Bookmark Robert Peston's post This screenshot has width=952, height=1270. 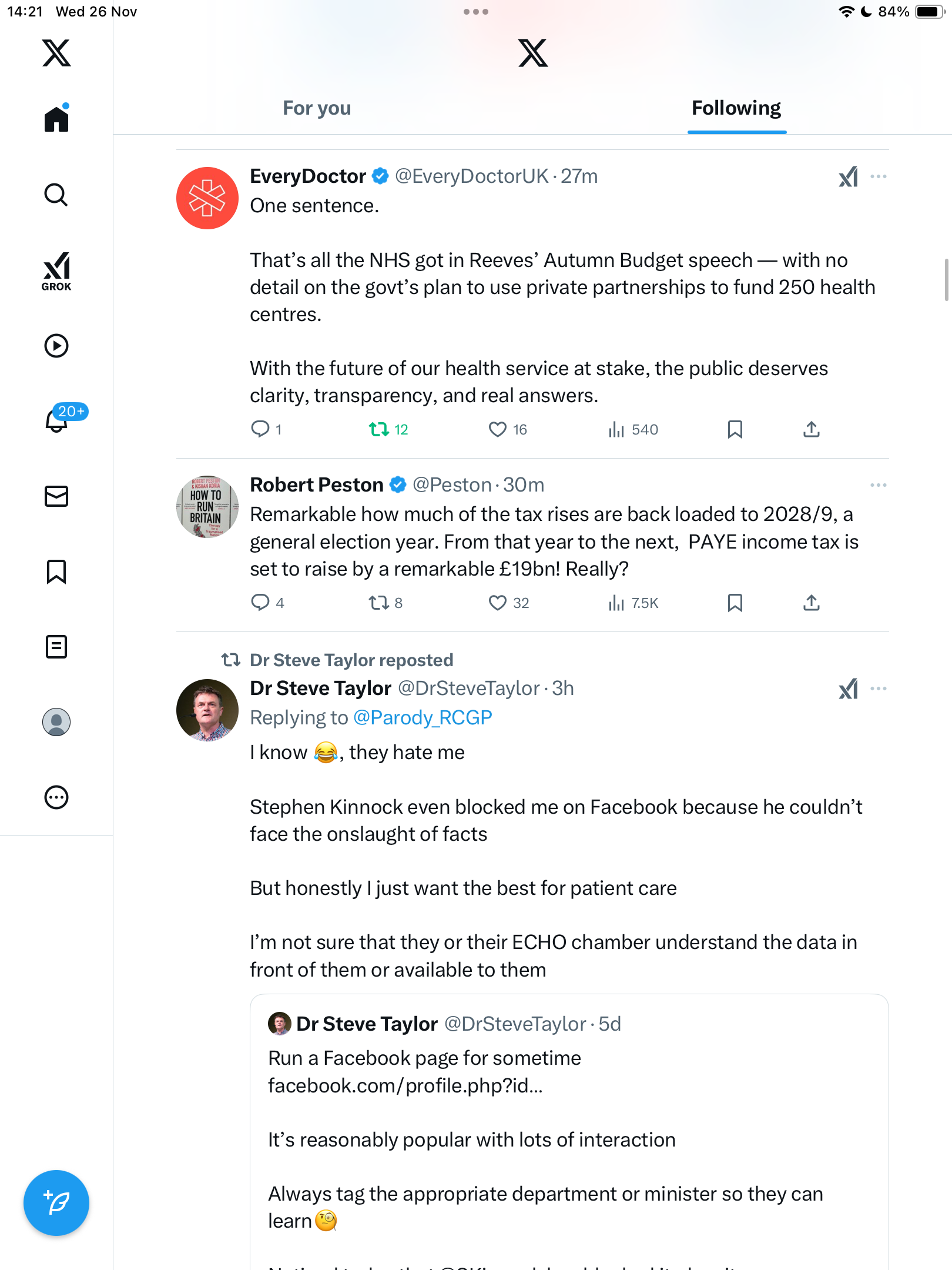point(735,603)
